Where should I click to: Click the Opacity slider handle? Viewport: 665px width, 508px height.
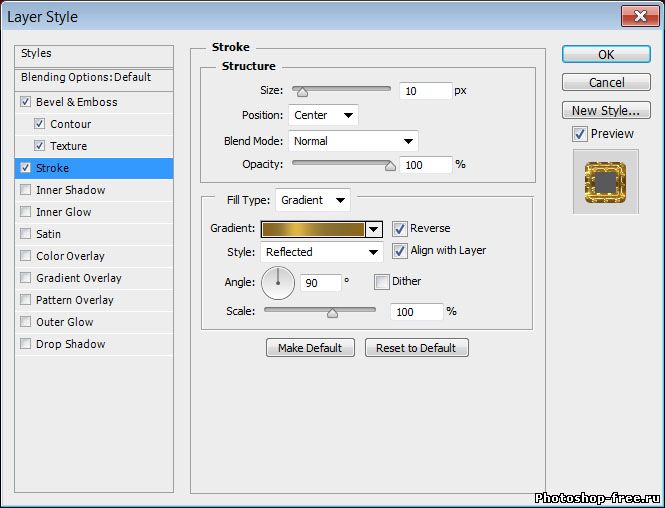tap(390, 166)
